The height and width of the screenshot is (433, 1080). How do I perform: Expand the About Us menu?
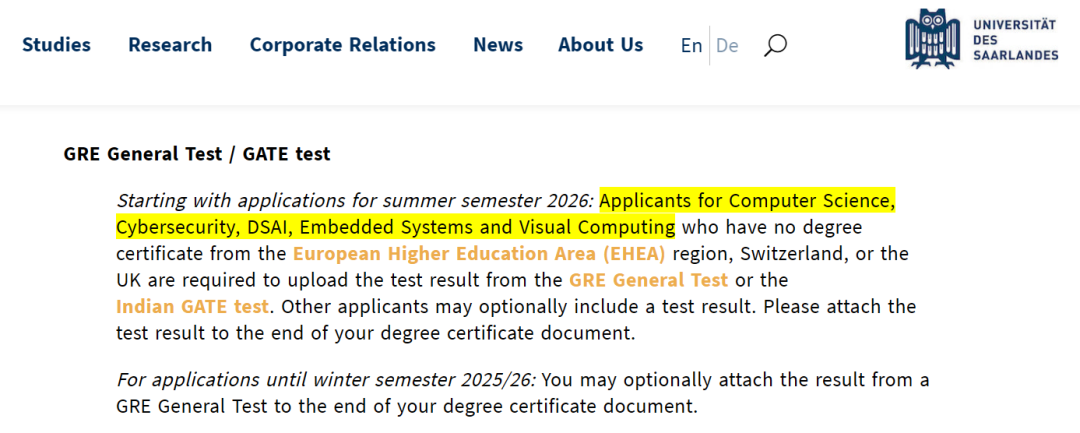(601, 45)
